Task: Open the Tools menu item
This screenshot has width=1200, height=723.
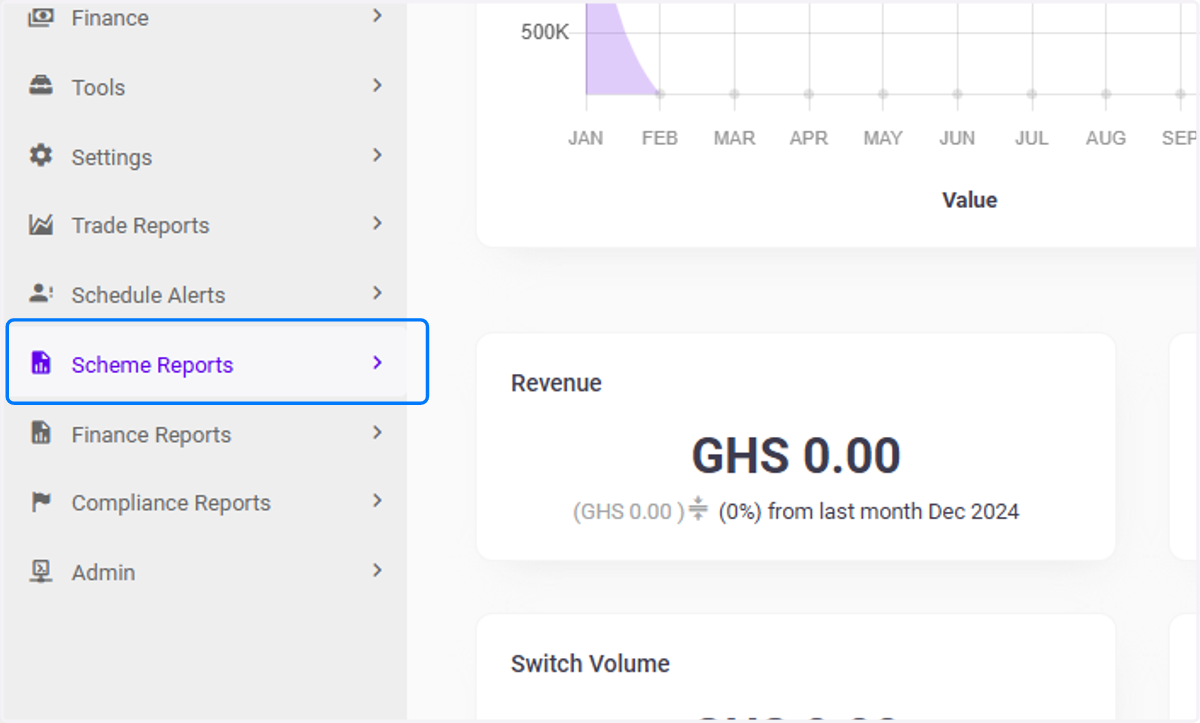Action: pyautogui.click(x=206, y=87)
